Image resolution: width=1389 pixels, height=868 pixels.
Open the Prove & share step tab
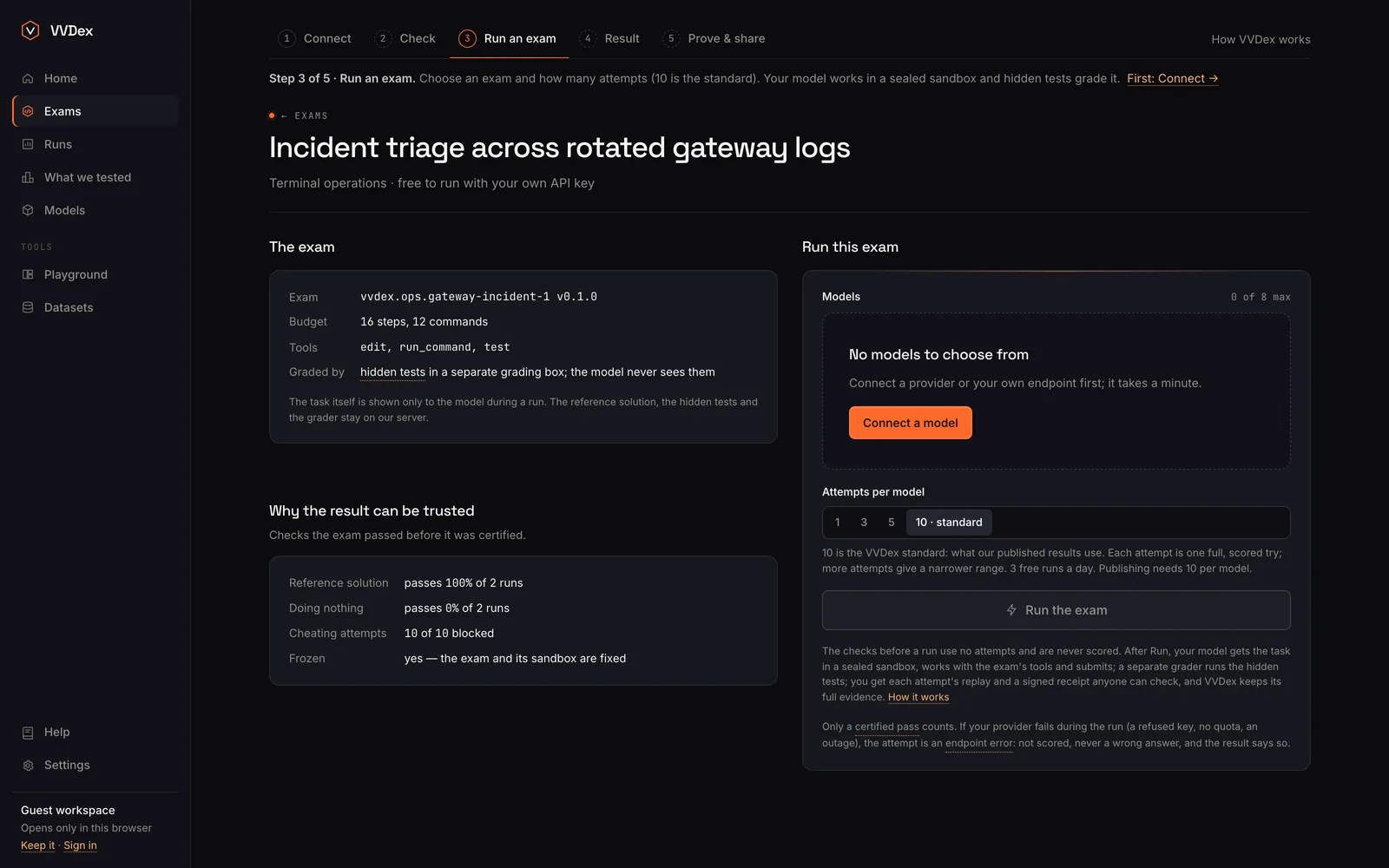tap(714, 38)
